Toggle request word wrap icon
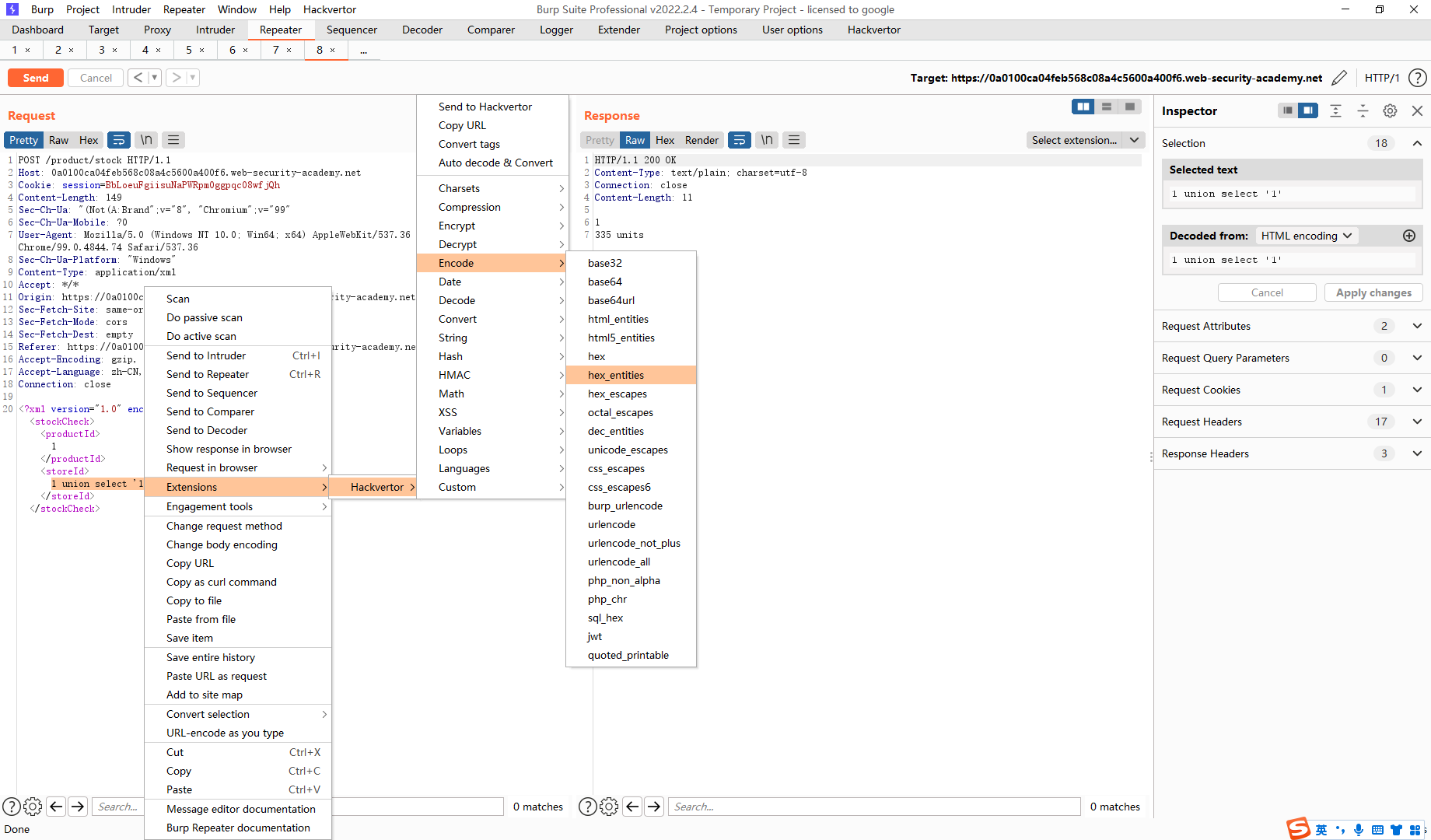 coord(119,140)
